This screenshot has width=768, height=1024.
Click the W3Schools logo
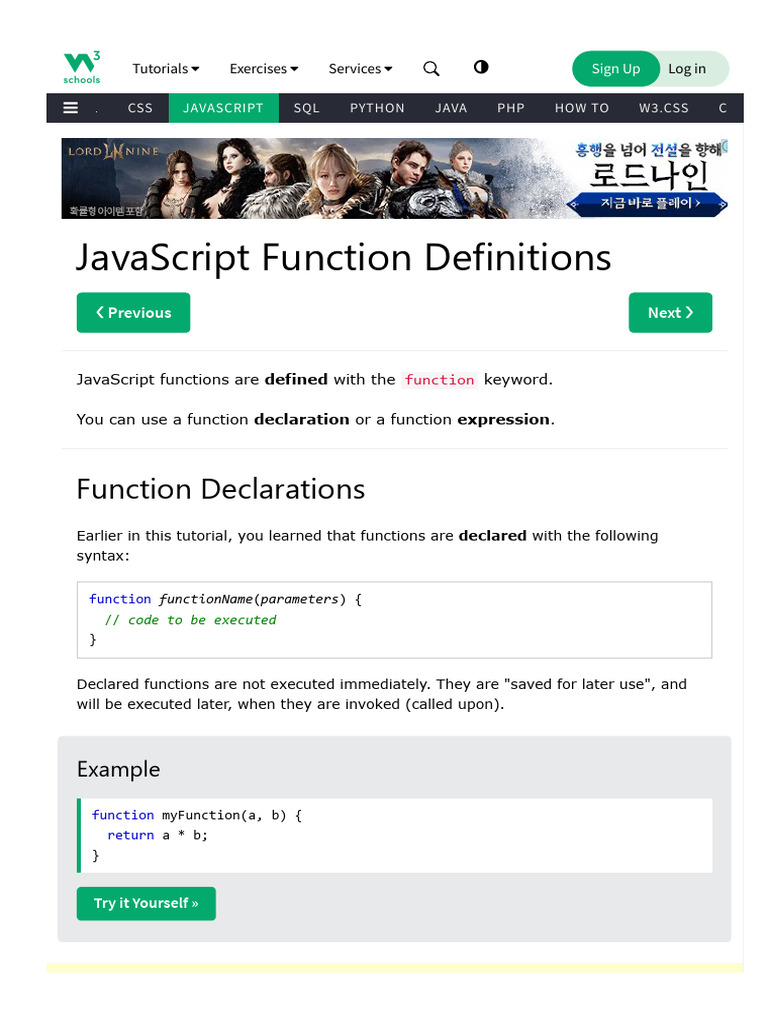point(82,67)
